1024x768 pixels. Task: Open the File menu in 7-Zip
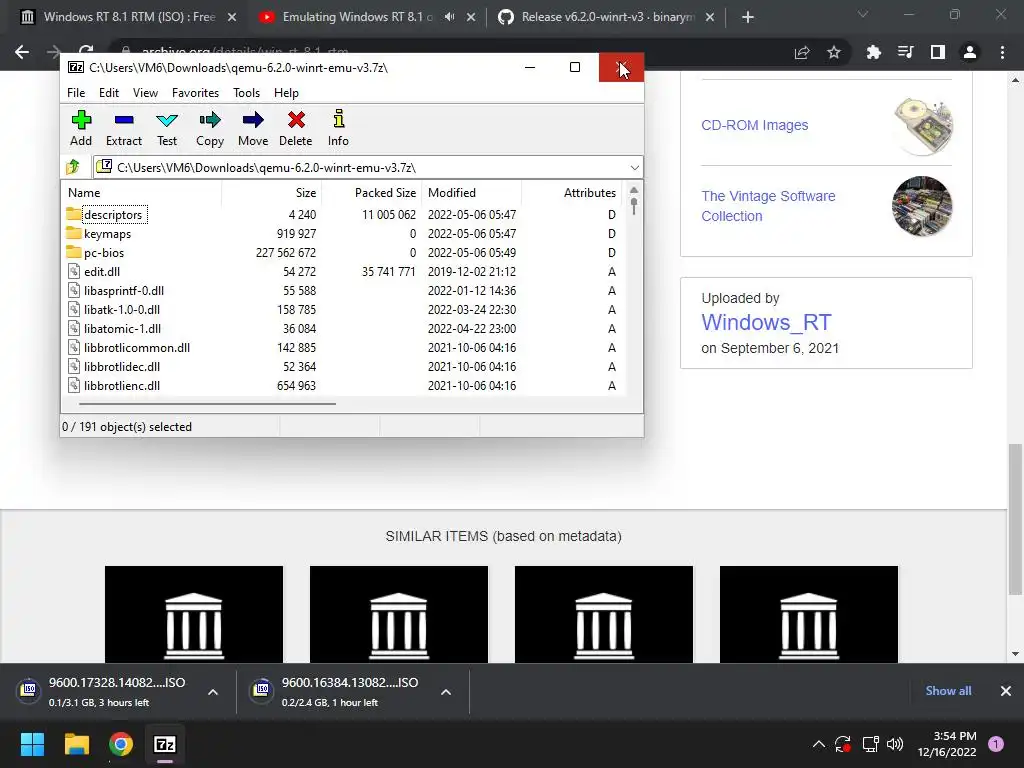click(x=76, y=93)
